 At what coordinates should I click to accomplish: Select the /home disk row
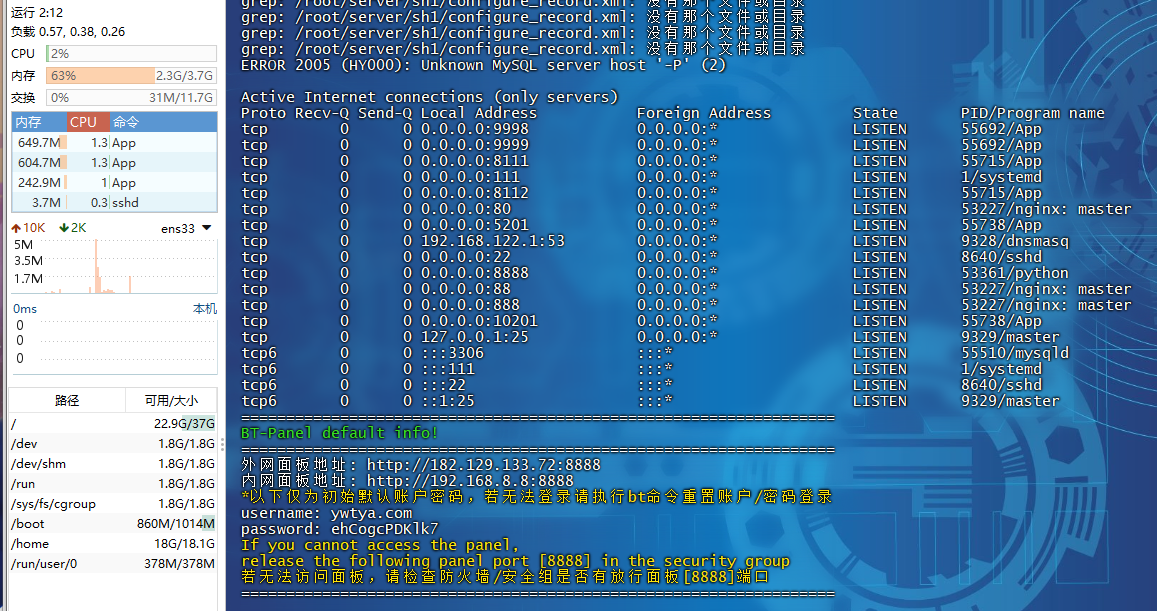click(113, 543)
